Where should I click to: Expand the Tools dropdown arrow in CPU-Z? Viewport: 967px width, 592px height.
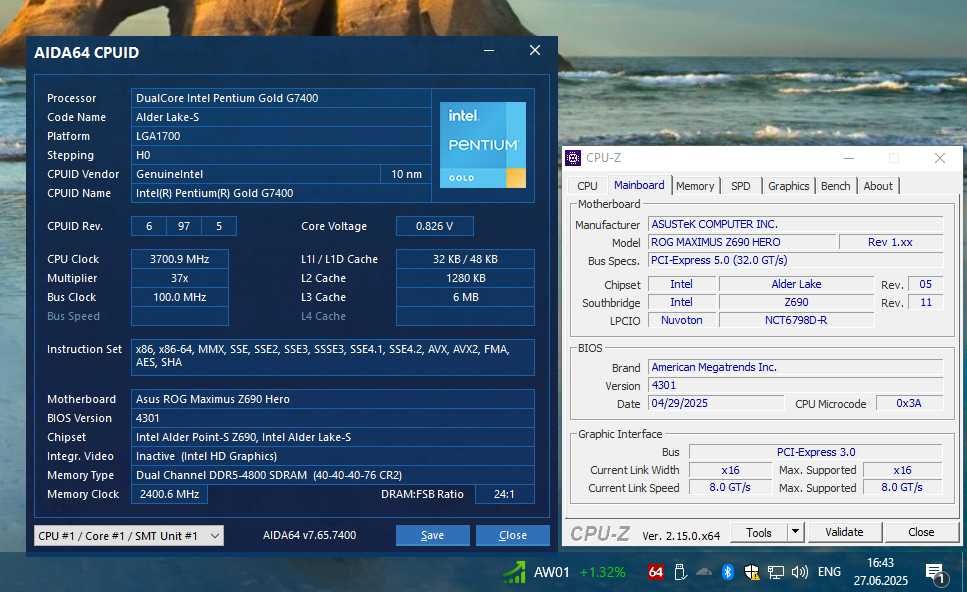[x=796, y=532]
